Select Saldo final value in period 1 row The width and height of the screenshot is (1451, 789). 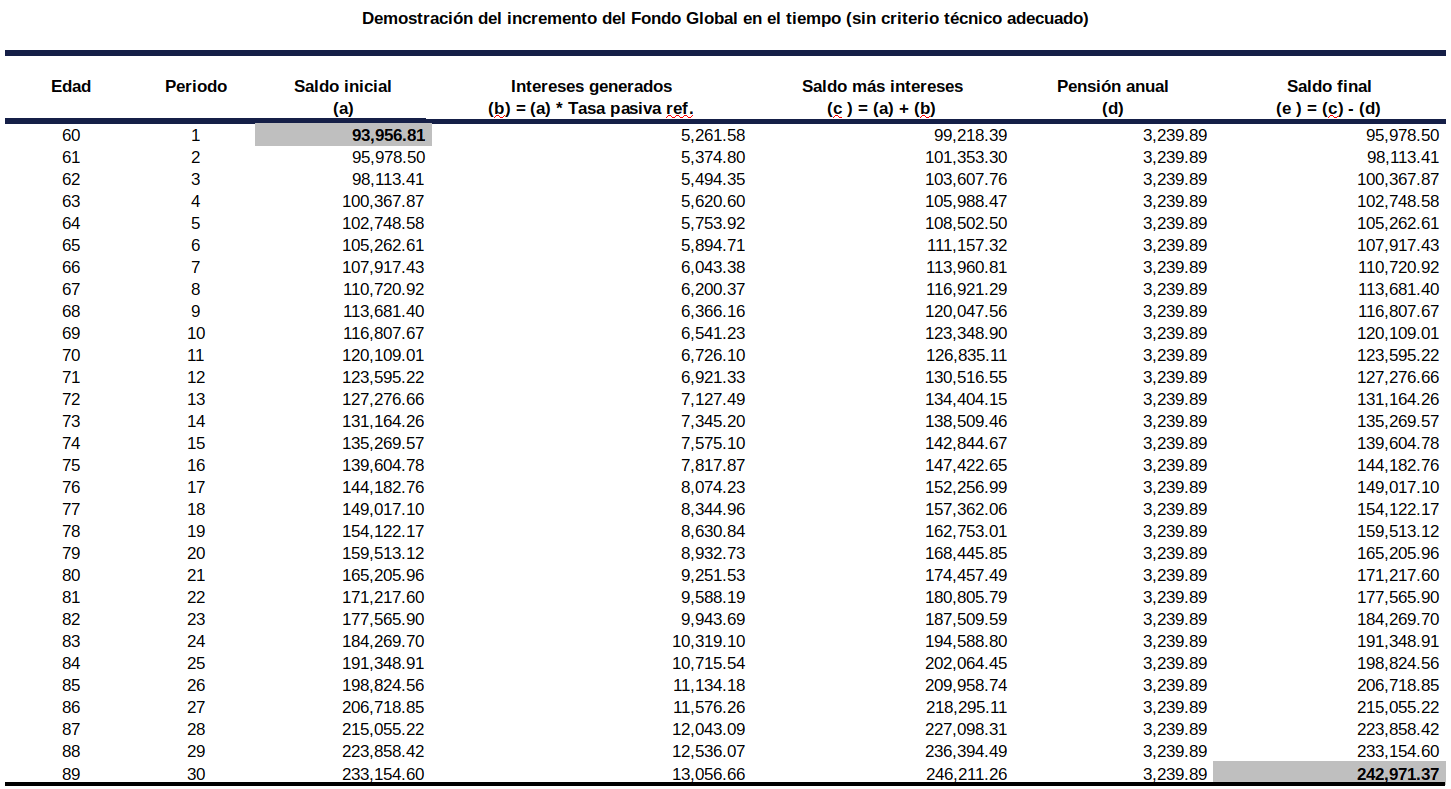click(x=1402, y=135)
